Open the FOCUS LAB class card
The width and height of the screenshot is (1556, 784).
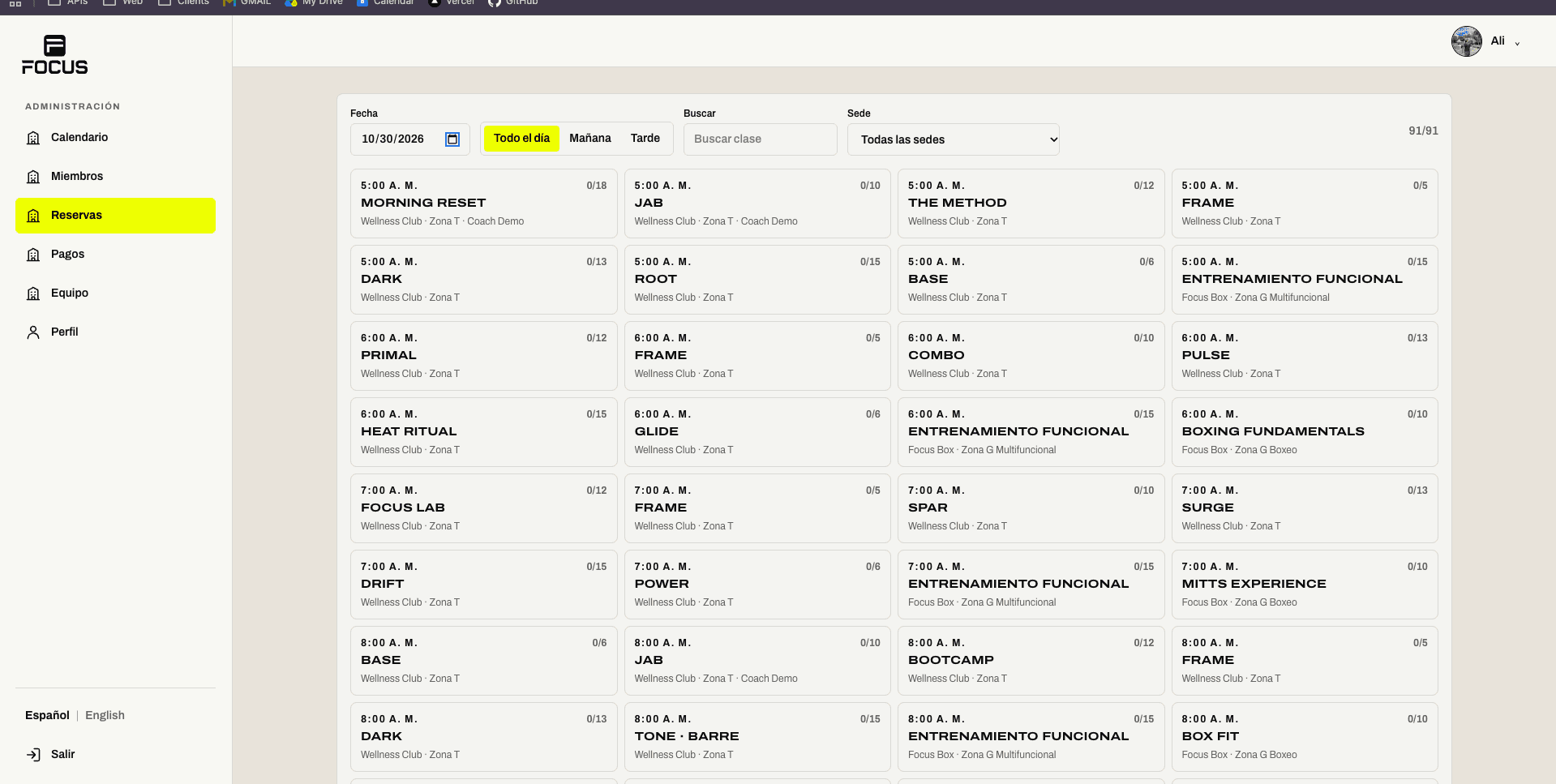484,508
